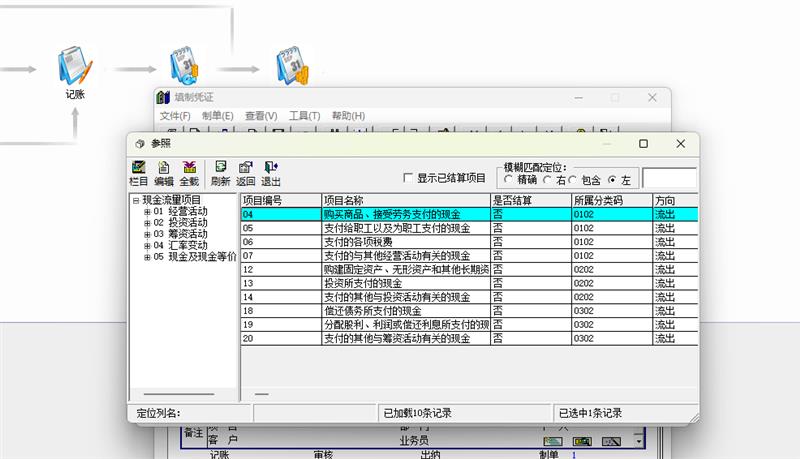Open the 文件(F) menu
The width and height of the screenshot is (800, 459).
point(175,116)
